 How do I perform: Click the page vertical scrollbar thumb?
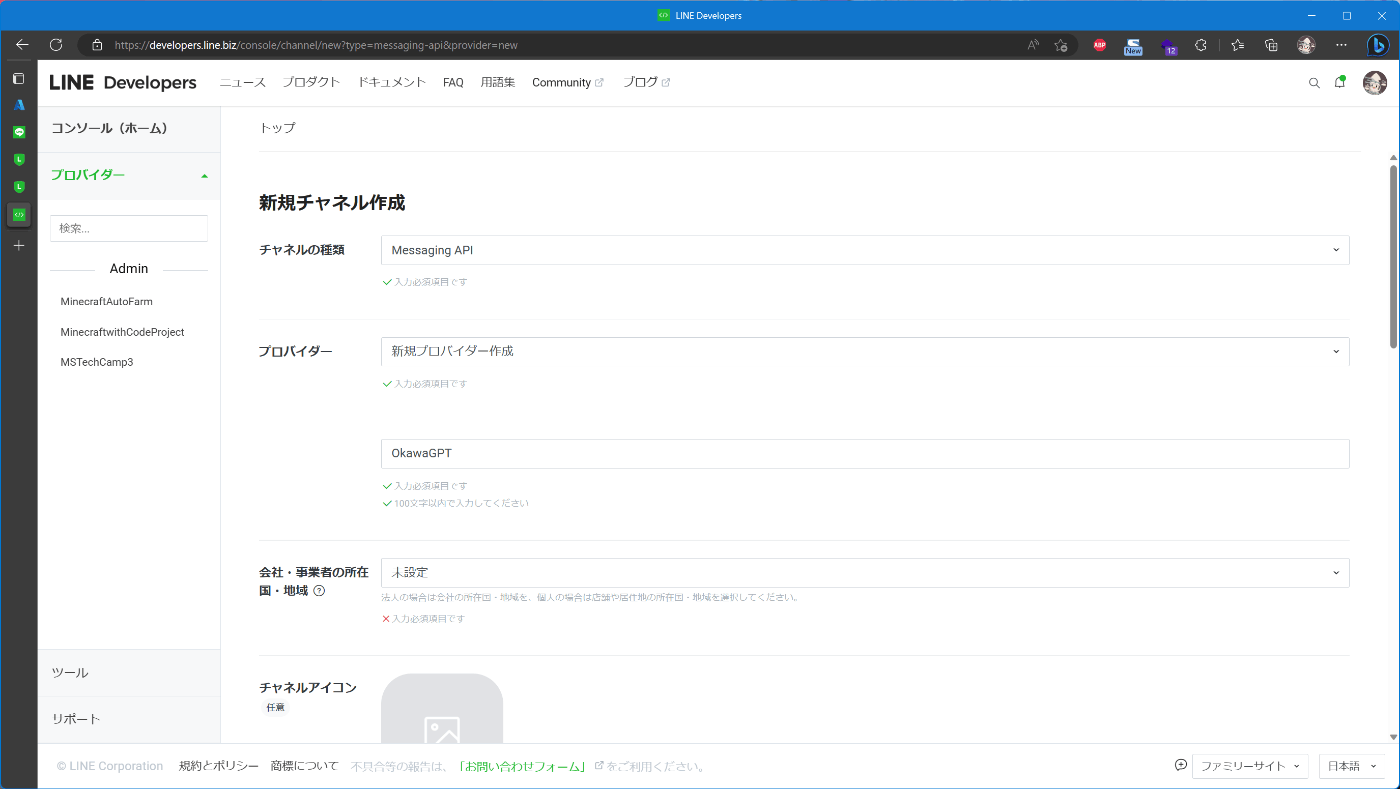(x=1393, y=256)
